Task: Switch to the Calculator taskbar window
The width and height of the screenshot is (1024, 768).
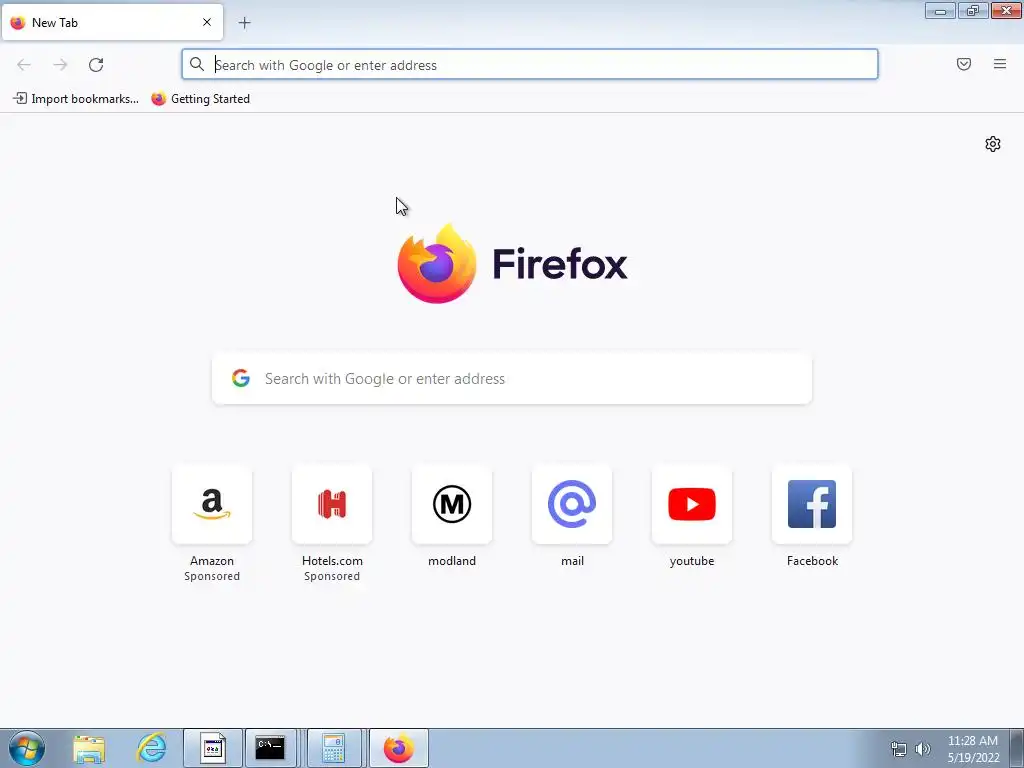Action: point(334,748)
